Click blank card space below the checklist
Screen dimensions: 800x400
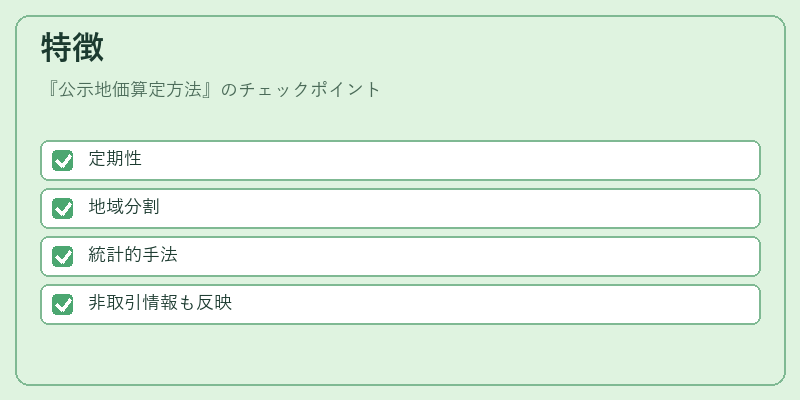tap(400, 354)
